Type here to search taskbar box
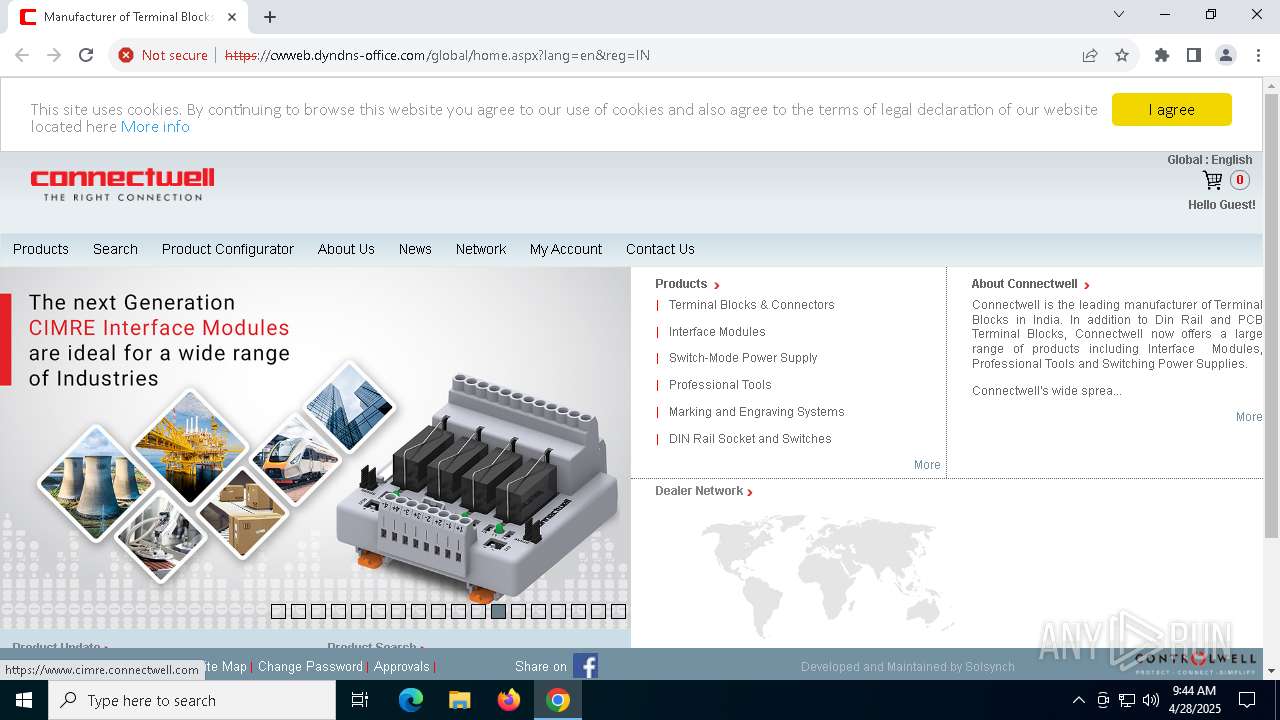 coord(192,700)
